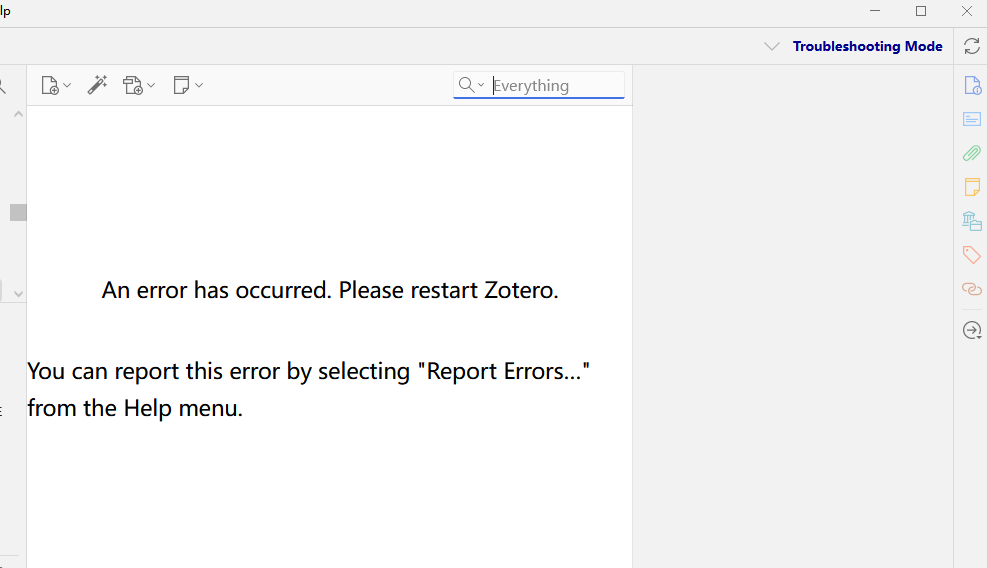Jump to Abstract section in side nav

coord(972,119)
